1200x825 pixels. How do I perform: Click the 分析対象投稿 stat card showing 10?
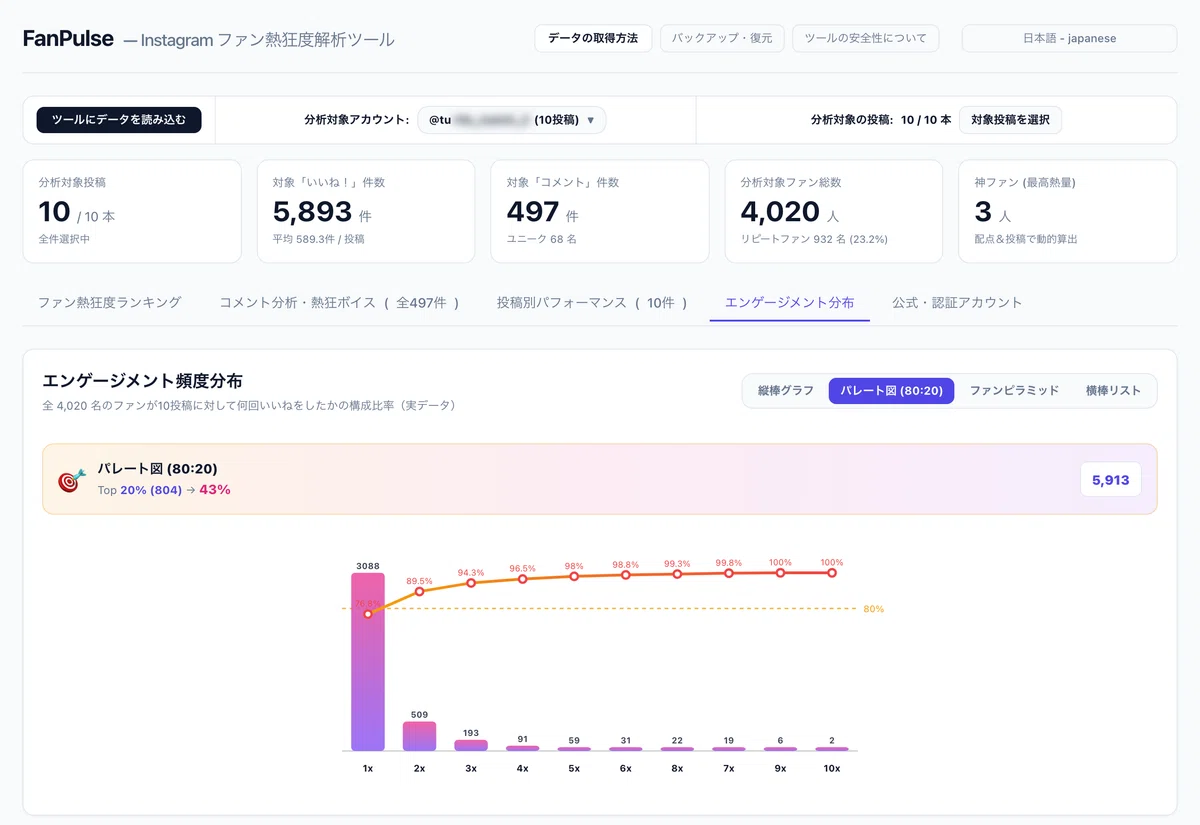132,211
